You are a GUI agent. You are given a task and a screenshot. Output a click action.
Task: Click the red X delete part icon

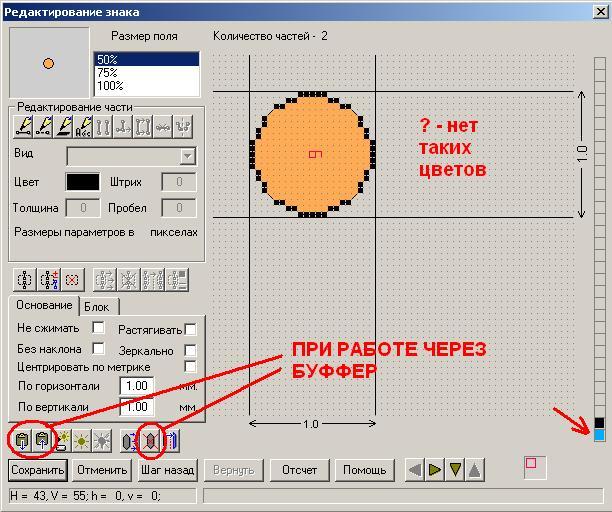click(72, 279)
